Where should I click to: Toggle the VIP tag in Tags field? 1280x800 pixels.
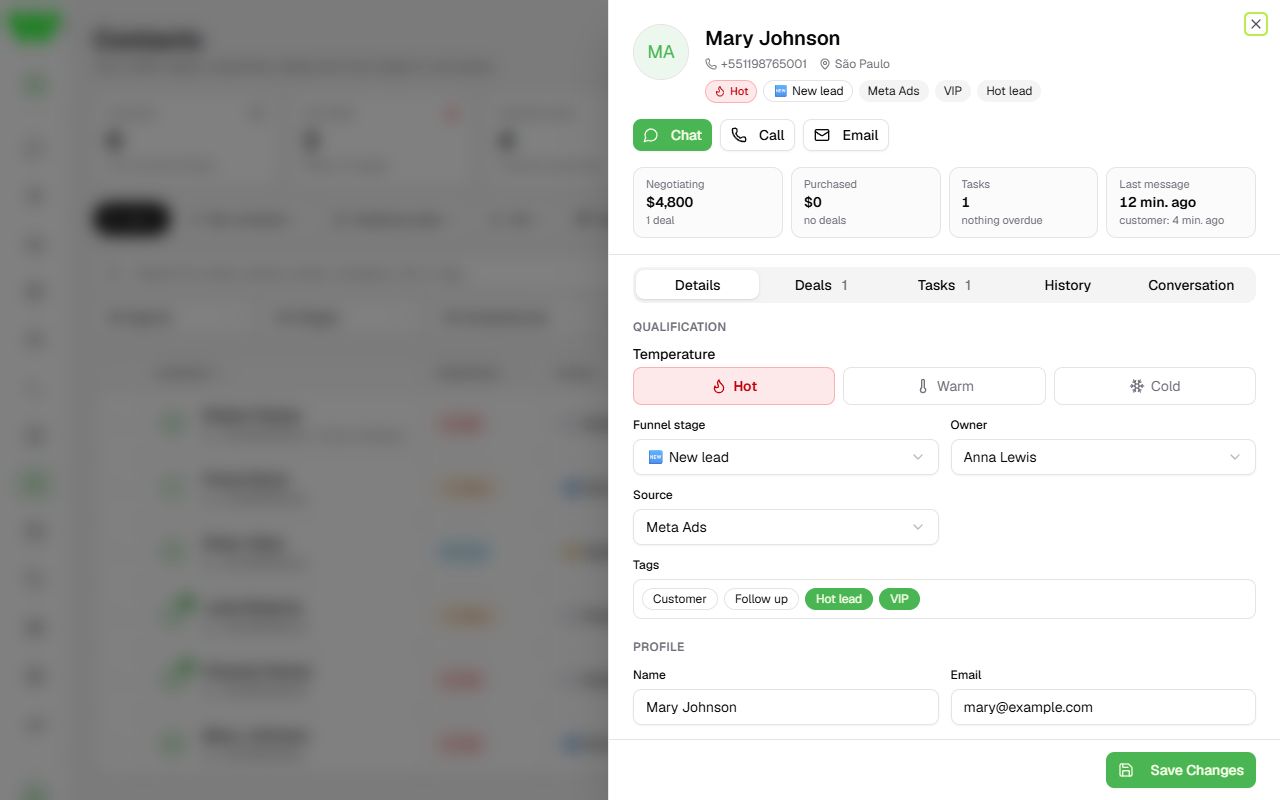tap(899, 599)
